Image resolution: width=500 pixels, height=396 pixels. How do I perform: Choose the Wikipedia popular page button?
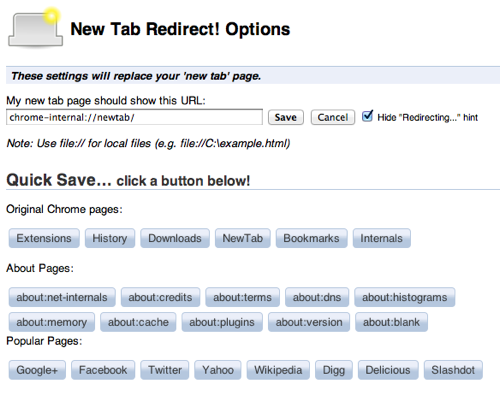click(278, 370)
